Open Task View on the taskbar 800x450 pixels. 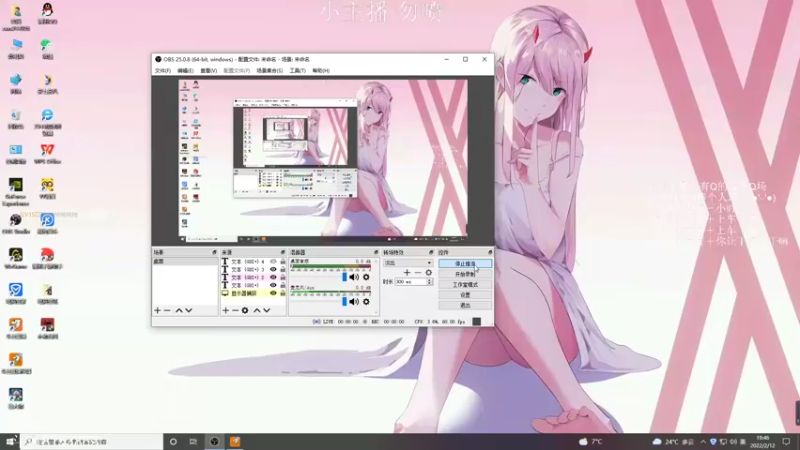click(193, 442)
